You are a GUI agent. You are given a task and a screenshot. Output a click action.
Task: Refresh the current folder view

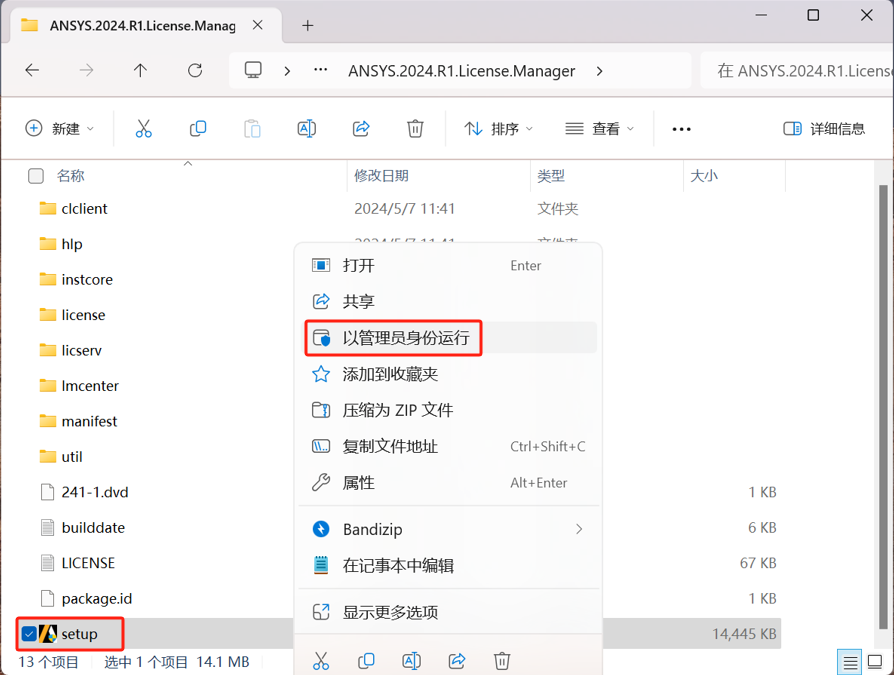pos(195,71)
